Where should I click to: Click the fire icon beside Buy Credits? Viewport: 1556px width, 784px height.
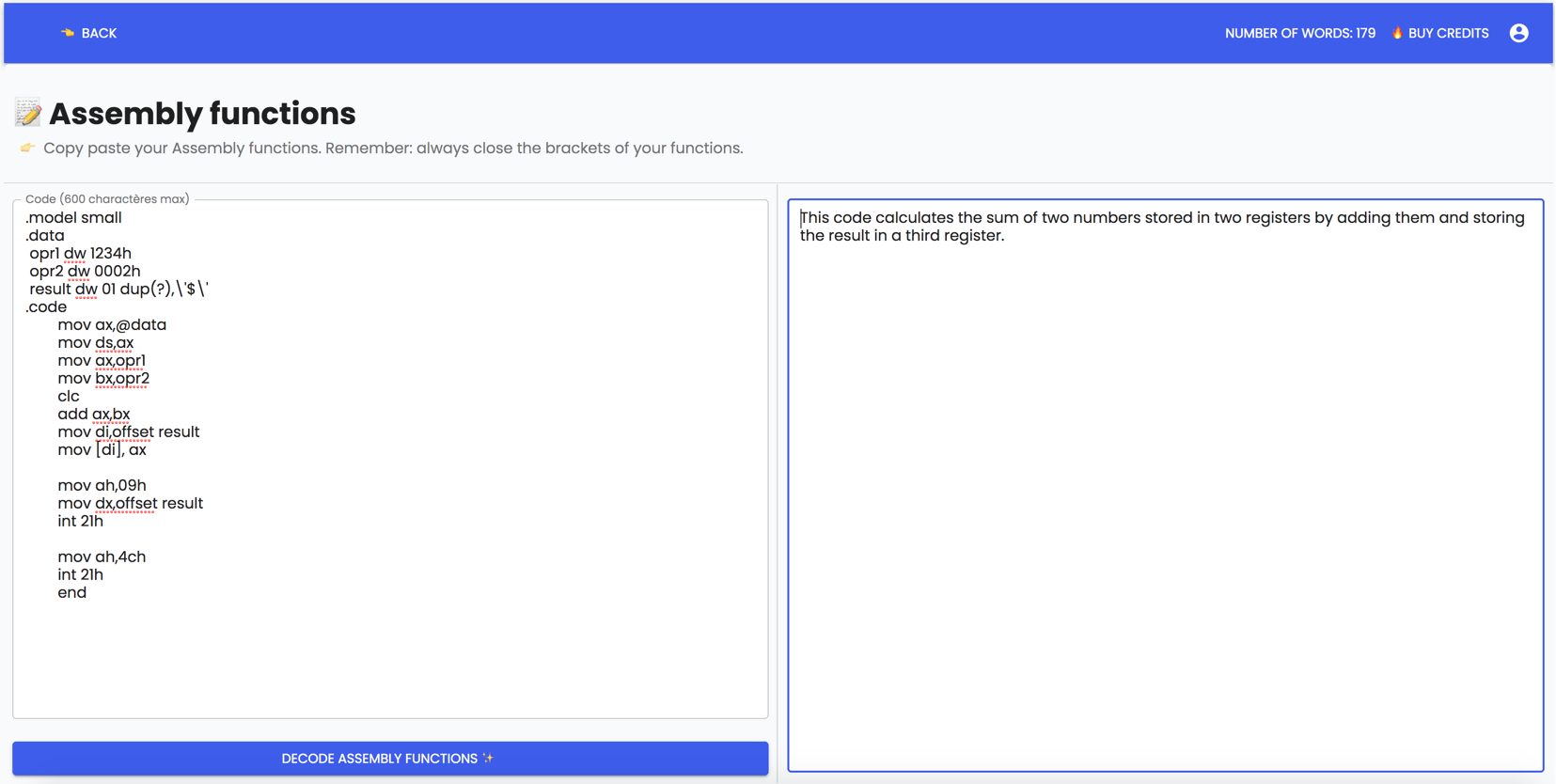tap(1397, 33)
